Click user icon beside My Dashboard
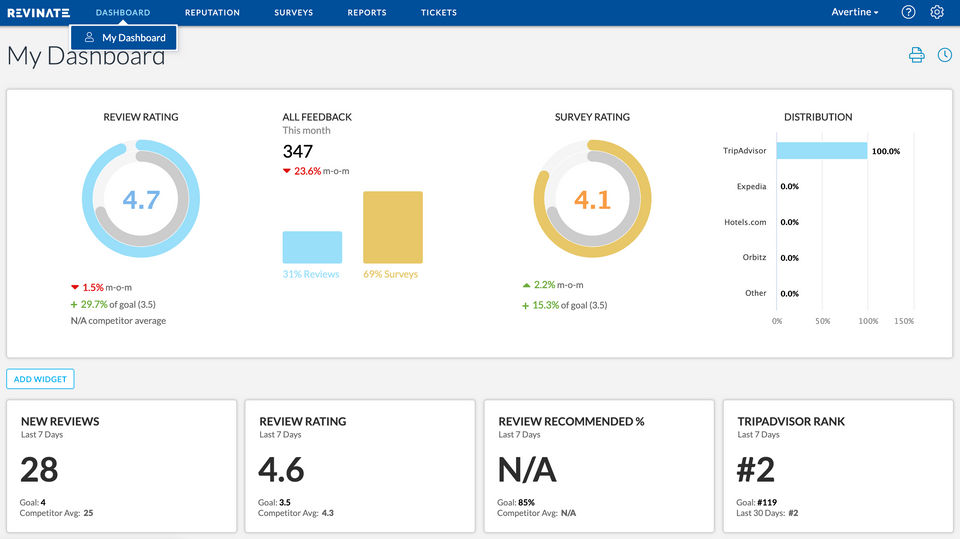Viewport: 960px width, 539px height. (89, 38)
